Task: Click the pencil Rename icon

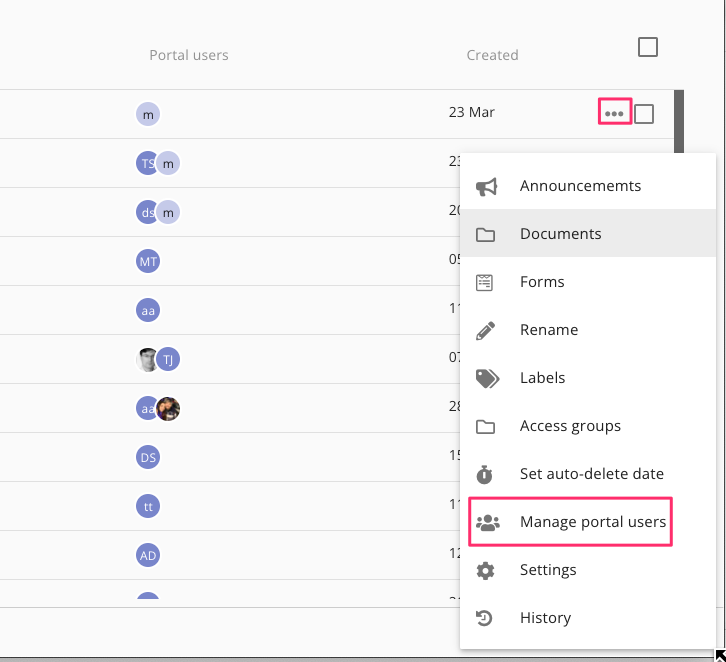Action: tap(485, 330)
